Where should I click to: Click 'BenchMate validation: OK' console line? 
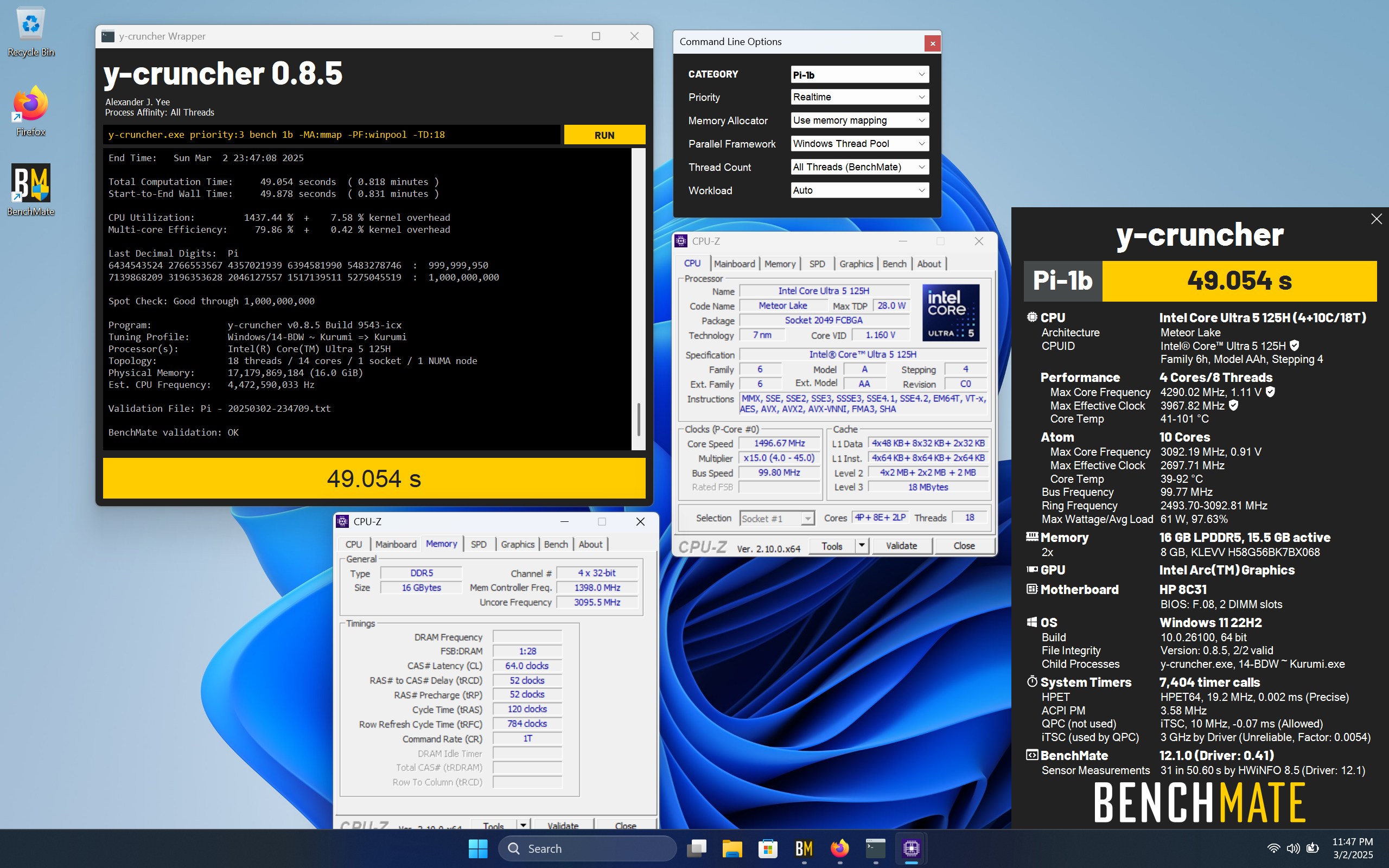[173, 432]
